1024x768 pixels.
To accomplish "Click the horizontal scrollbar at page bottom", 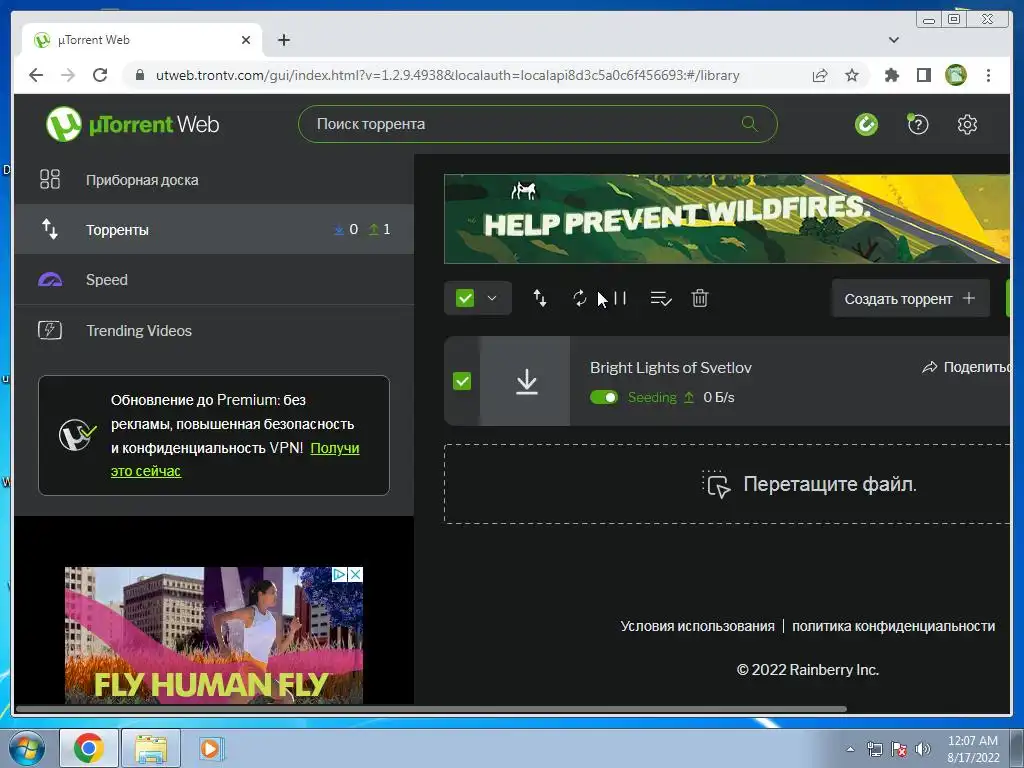I will click(431, 709).
